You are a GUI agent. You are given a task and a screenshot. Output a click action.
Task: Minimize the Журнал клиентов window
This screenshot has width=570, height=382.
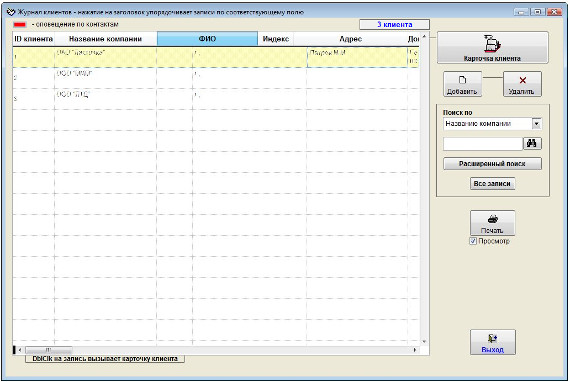point(522,12)
